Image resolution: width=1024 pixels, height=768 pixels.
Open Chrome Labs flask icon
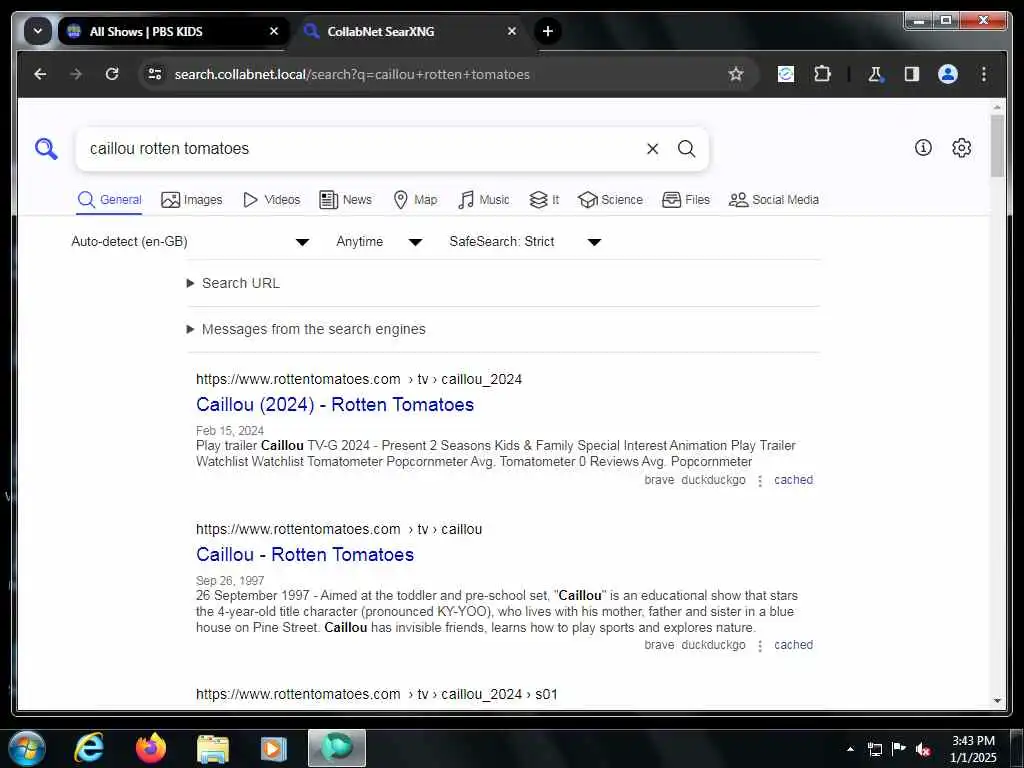(875, 74)
